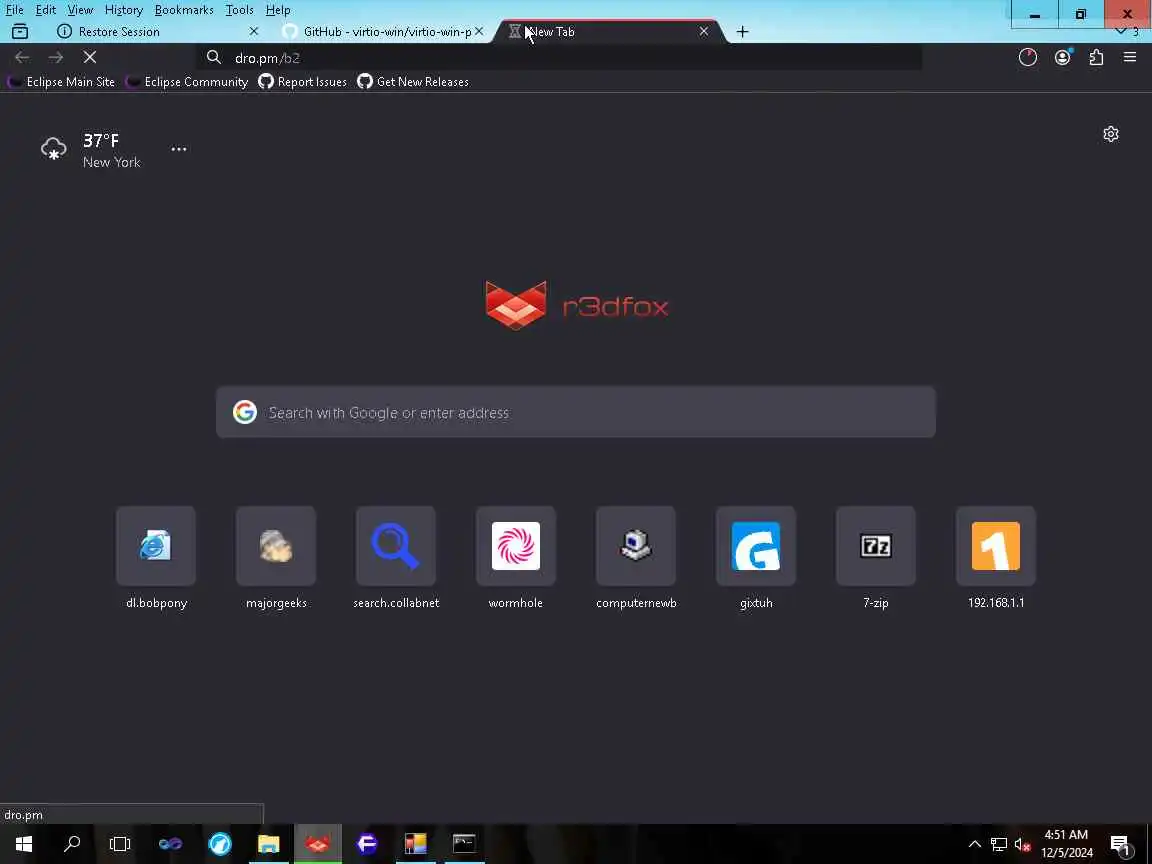Screen dimensions: 1152x864
Task: Stop loading with the X button
Action: click(x=90, y=57)
